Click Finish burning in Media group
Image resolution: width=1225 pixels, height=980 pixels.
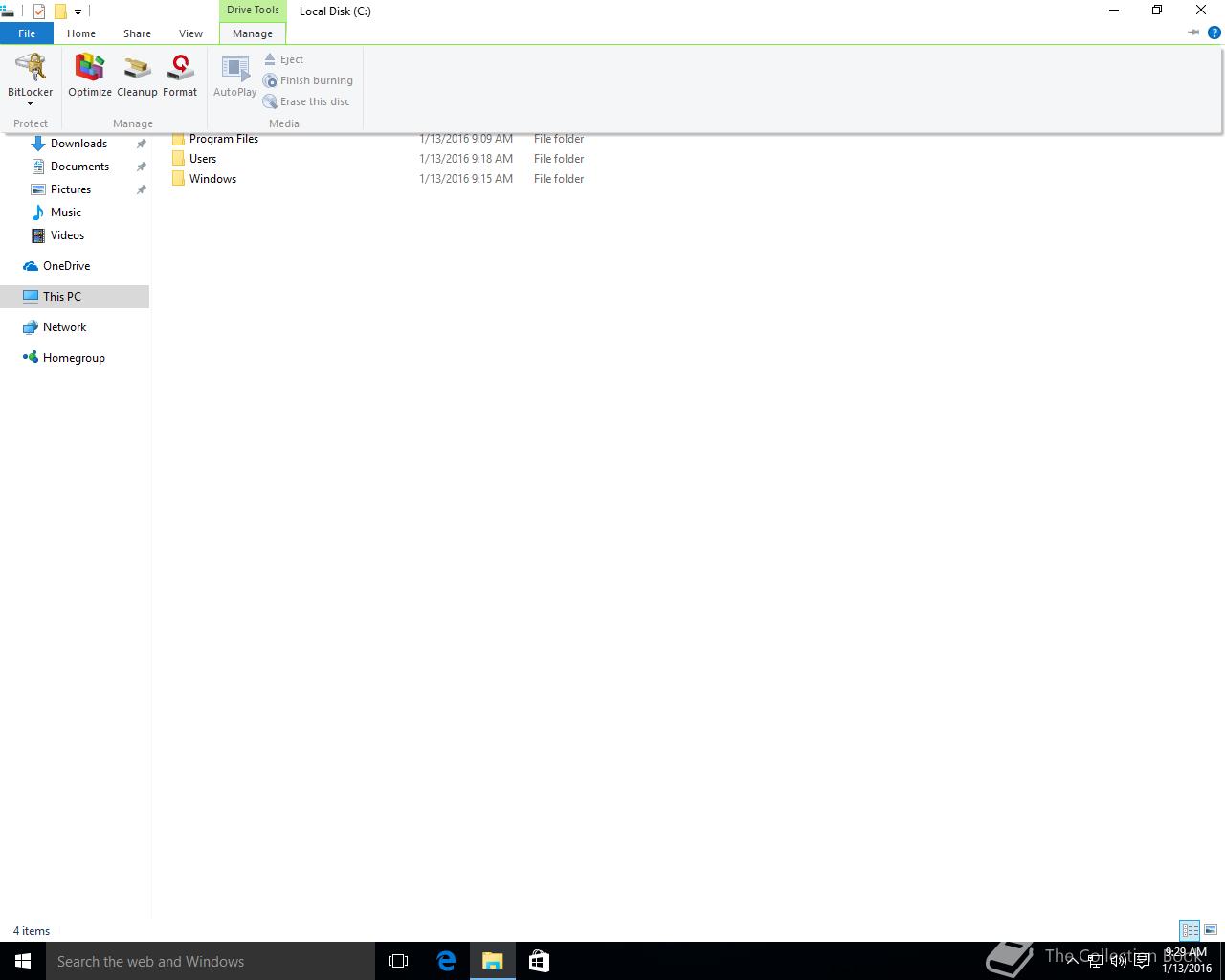coord(308,80)
